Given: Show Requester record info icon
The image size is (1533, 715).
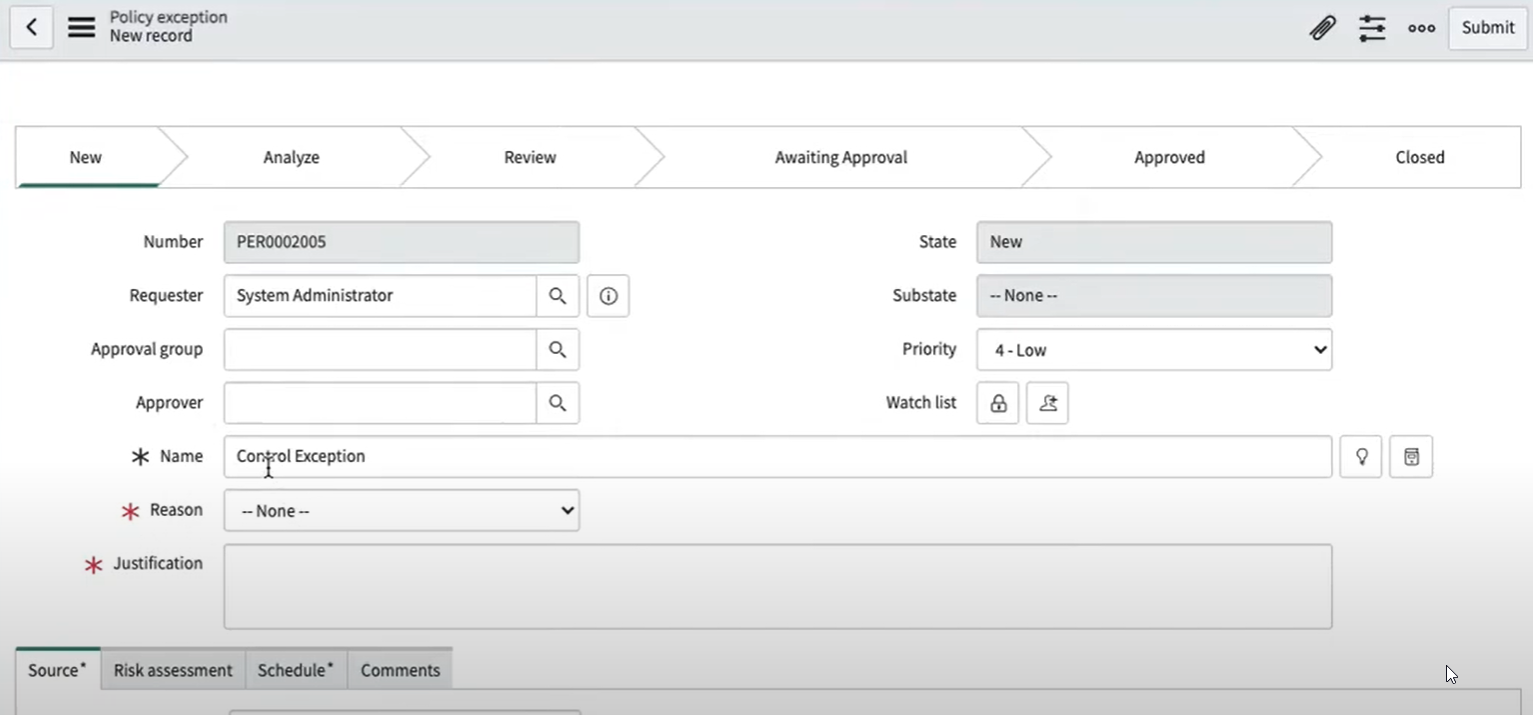Looking at the screenshot, I should point(608,296).
